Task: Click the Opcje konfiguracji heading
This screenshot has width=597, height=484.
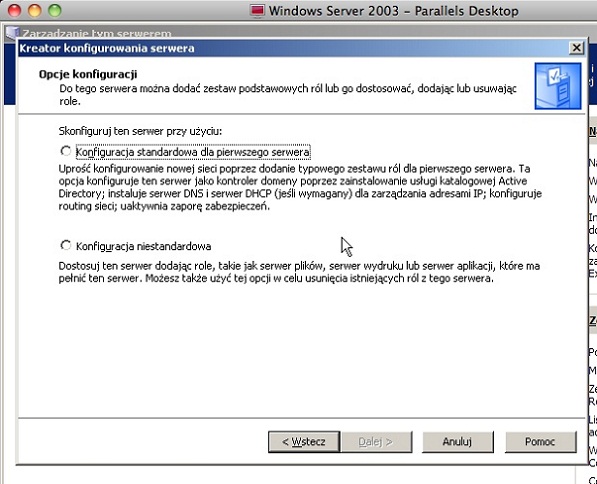Action: pos(88,74)
